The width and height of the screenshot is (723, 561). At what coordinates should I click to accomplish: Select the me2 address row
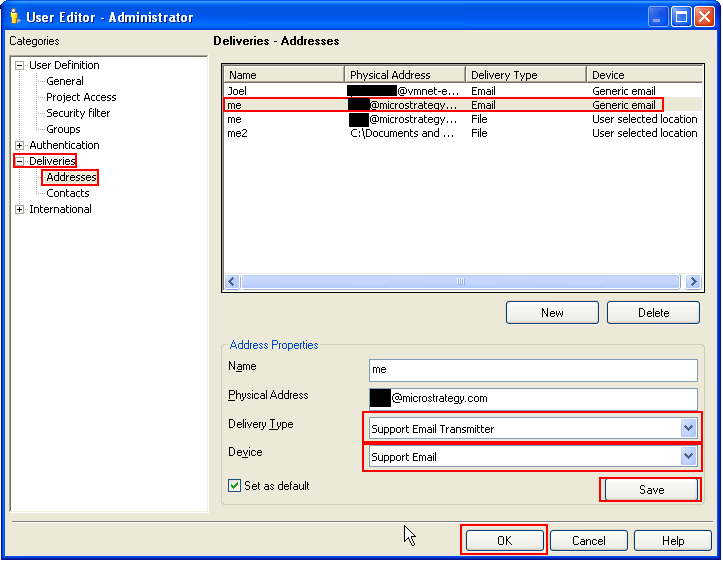pyautogui.click(x=463, y=134)
